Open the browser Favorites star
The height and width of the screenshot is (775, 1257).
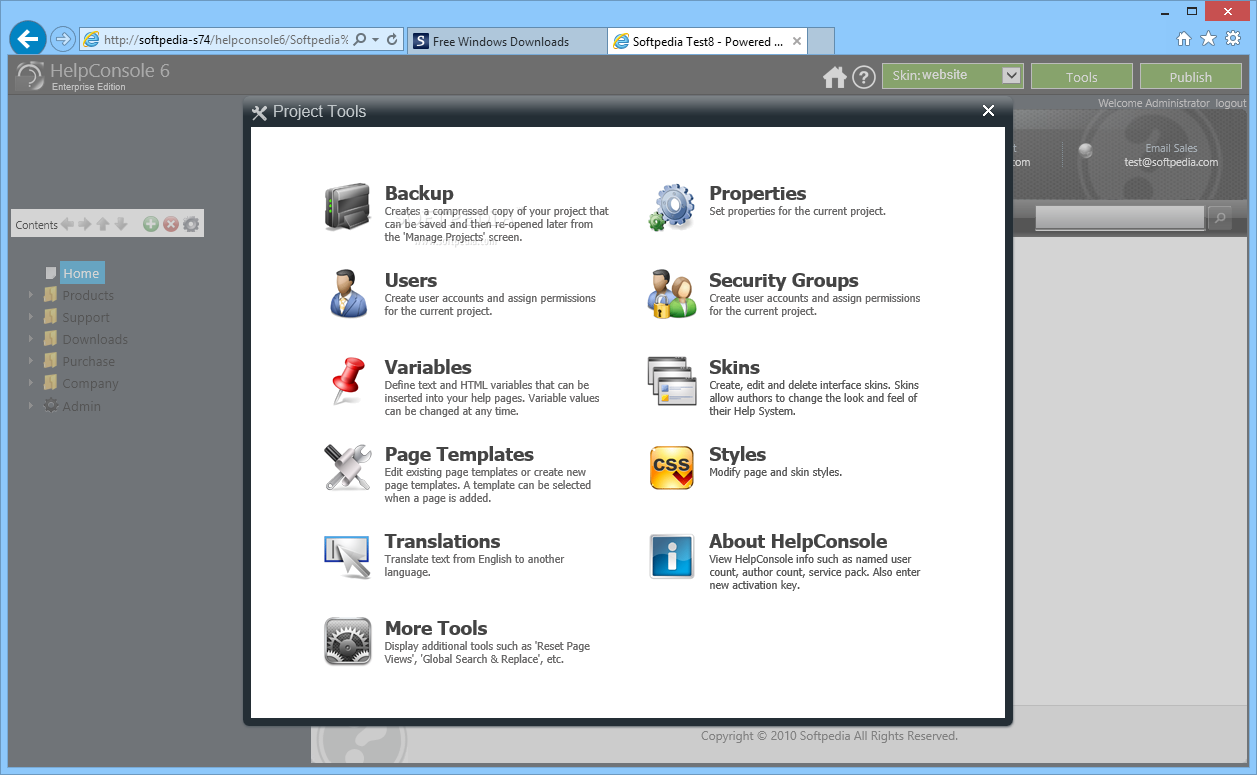[x=1208, y=38]
